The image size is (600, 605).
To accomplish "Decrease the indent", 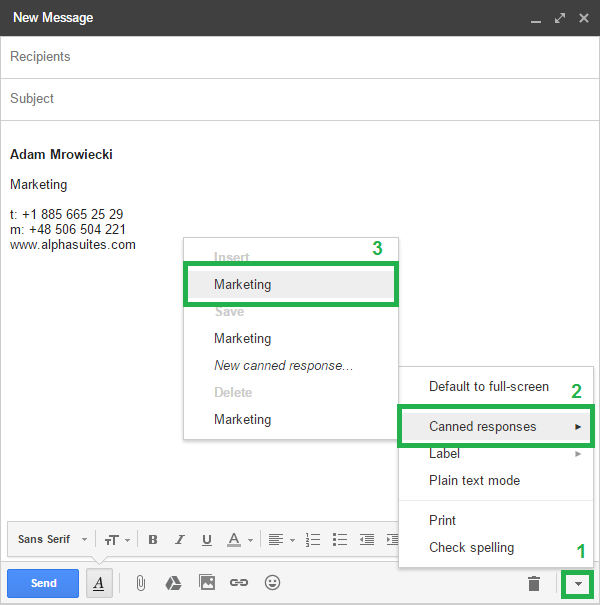I will coord(367,539).
